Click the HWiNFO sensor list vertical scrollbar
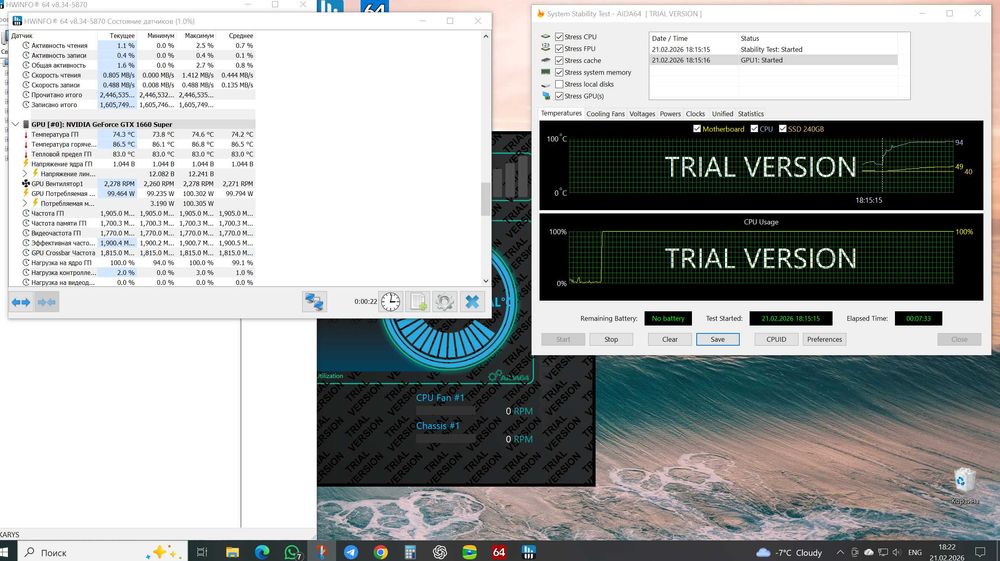The width and height of the screenshot is (1000, 561). tap(486, 200)
